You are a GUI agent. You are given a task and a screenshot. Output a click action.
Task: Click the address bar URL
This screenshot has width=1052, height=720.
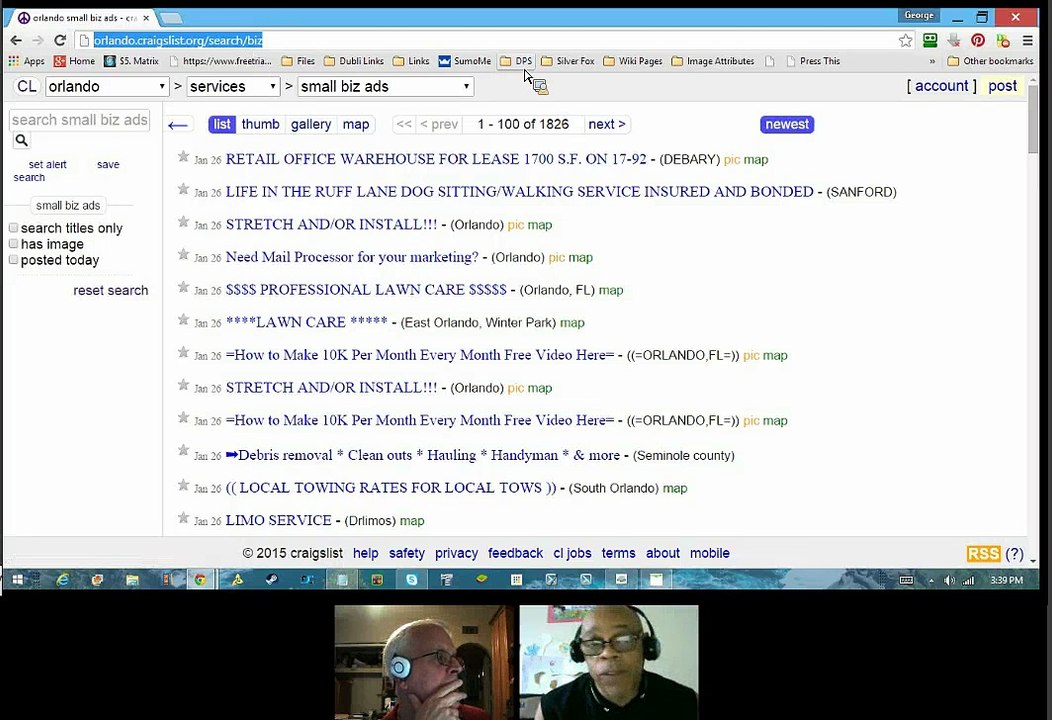178,40
